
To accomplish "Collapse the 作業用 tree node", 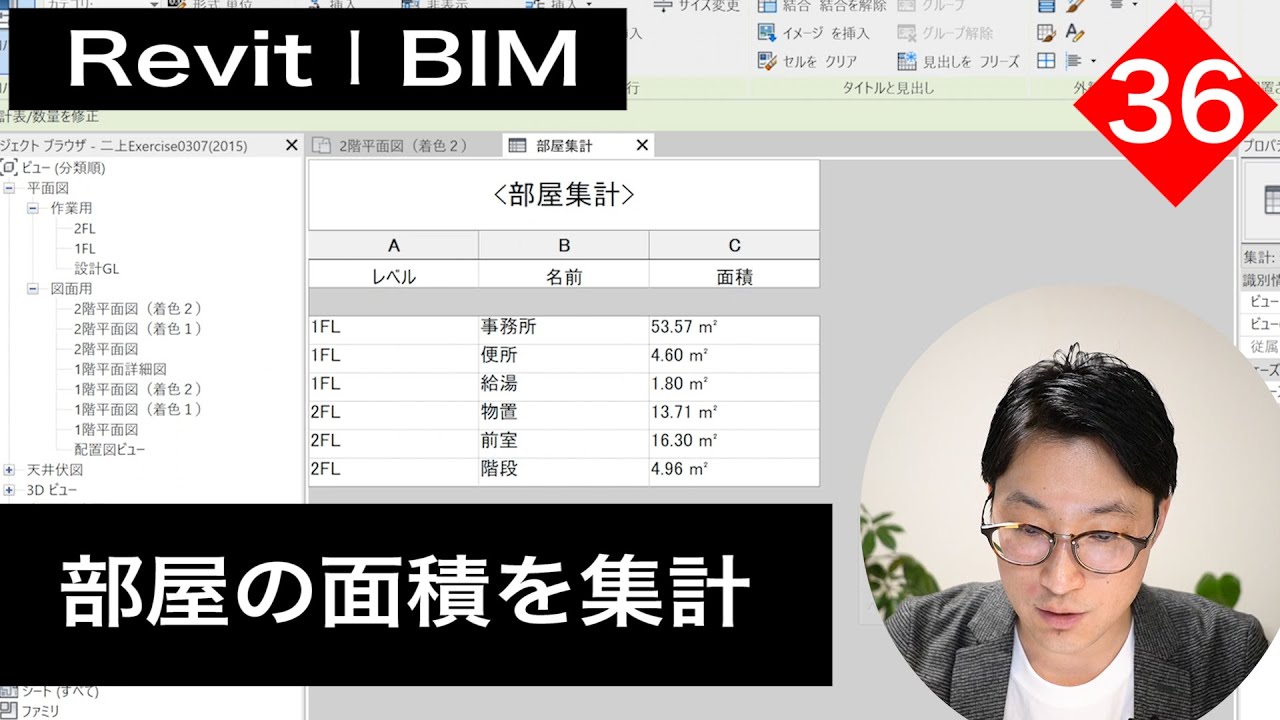I will [32, 208].
